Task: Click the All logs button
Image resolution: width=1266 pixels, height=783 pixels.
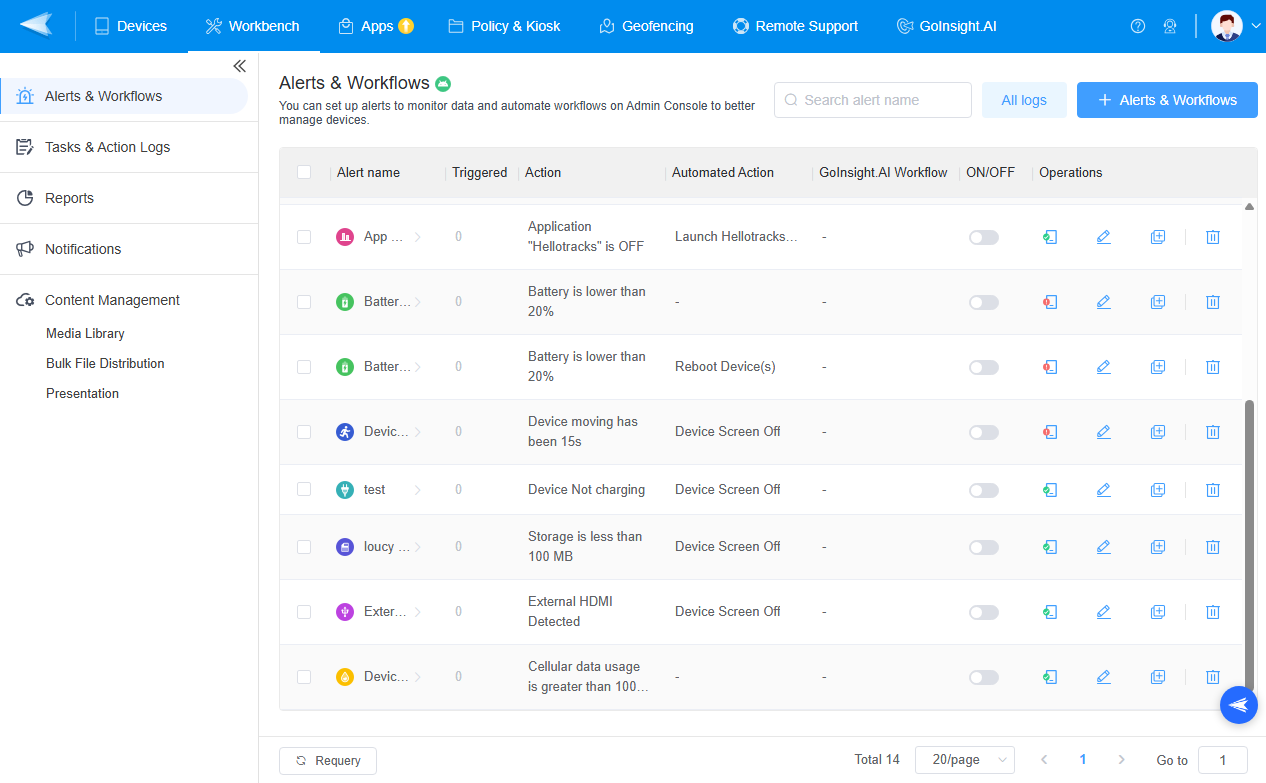Action: pos(1024,100)
